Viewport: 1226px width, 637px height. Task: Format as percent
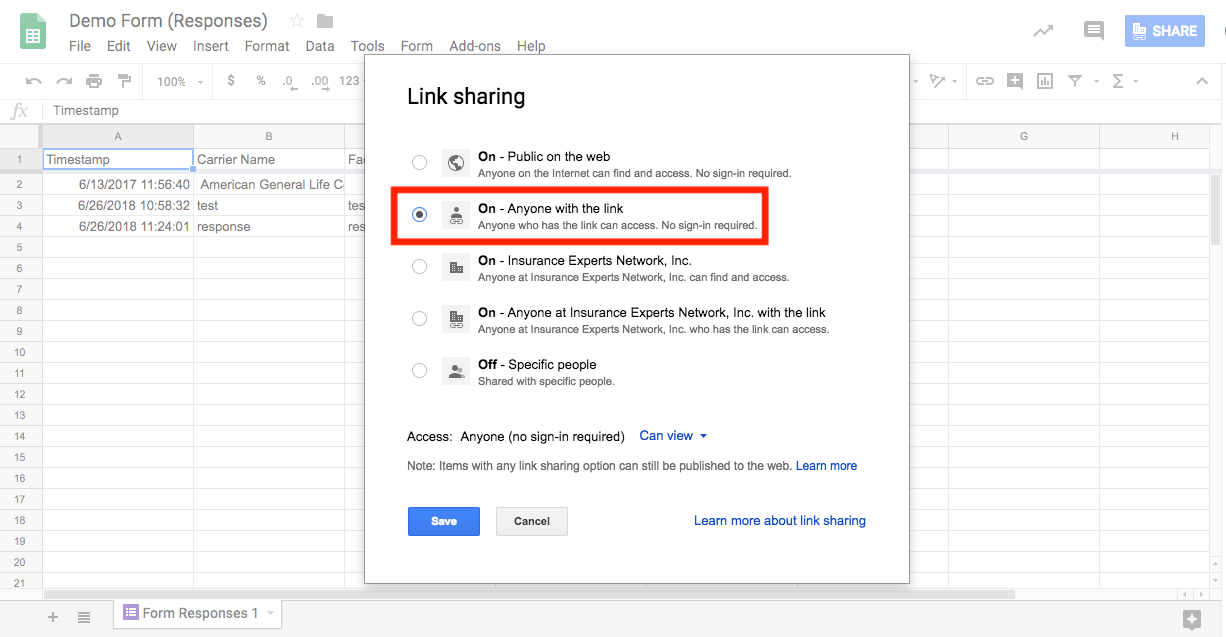(261, 81)
